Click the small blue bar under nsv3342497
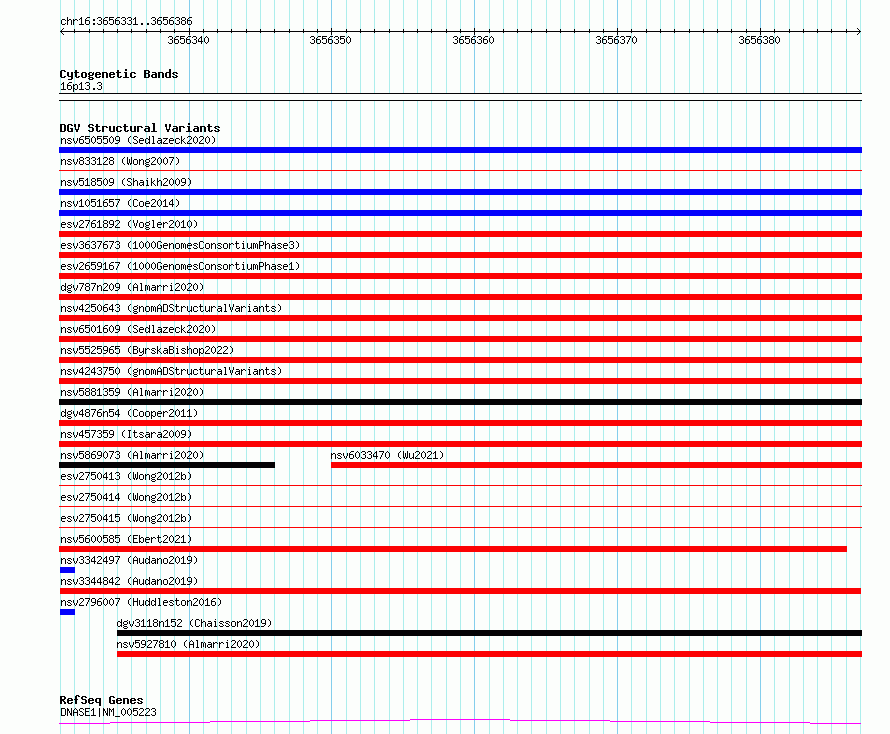The image size is (890, 734). 67,570
